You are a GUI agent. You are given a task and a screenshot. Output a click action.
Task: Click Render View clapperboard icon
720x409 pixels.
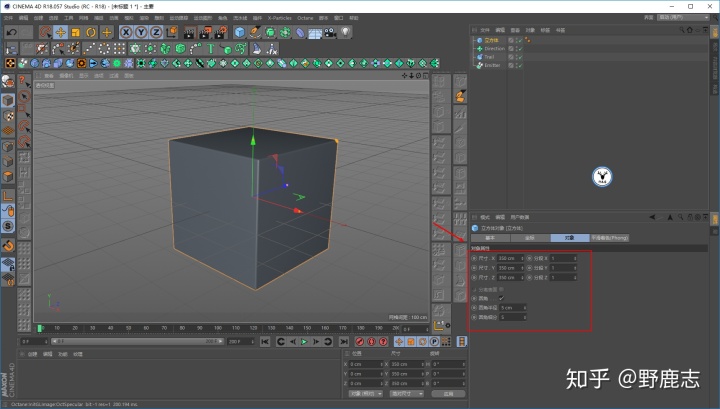point(190,32)
